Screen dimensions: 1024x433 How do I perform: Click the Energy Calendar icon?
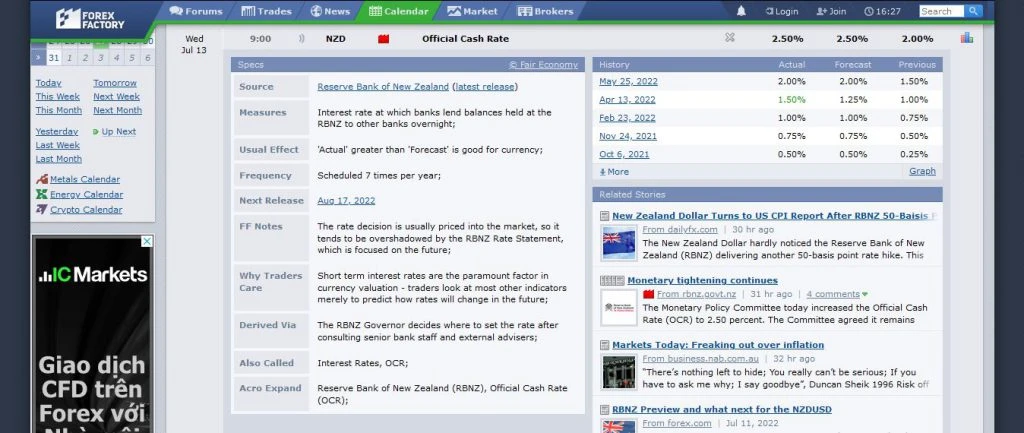pyautogui.click(x=42, y=194)
